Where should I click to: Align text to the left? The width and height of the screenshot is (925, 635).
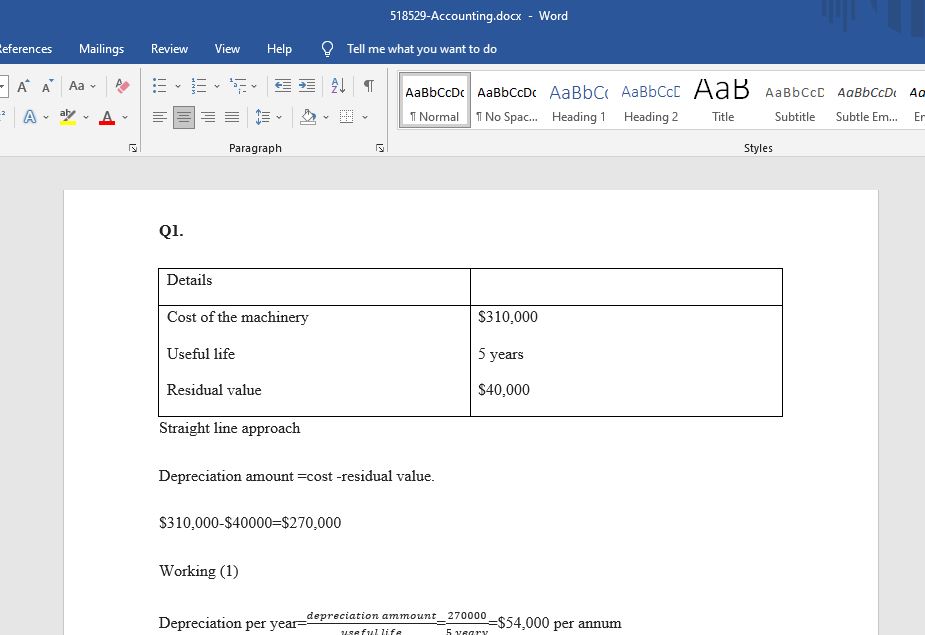(159, 117)
